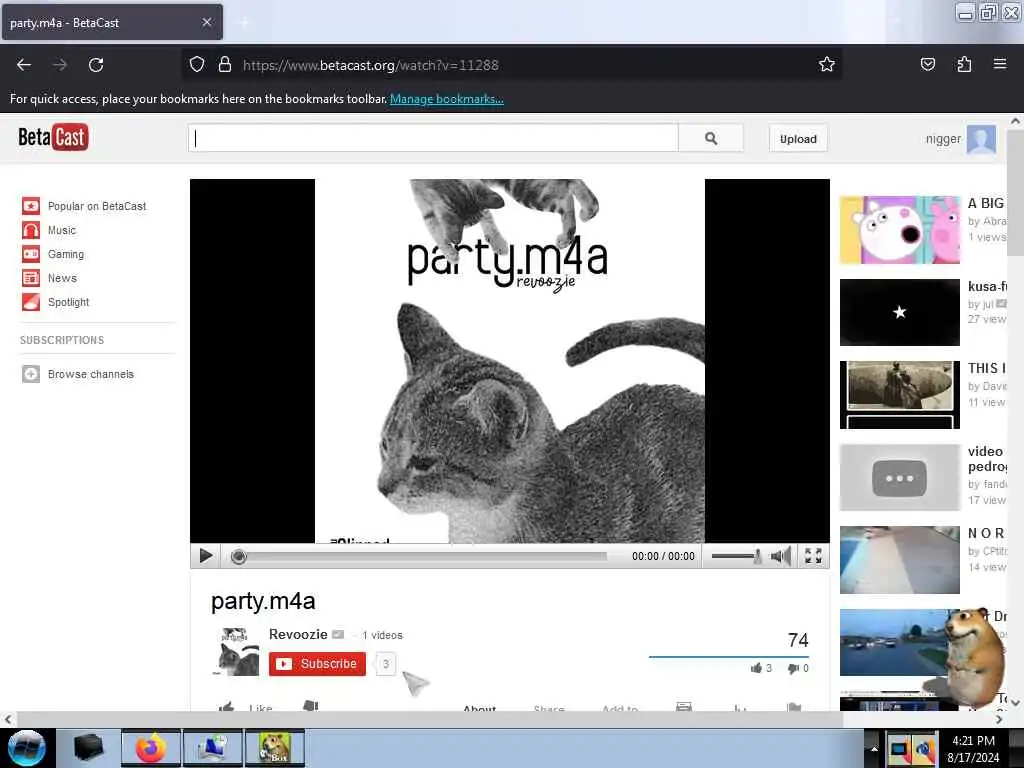The image size is (1024, 768).
Task: Open the Peppa Pig A BIG video thumbnail
Action: point(900,230)
